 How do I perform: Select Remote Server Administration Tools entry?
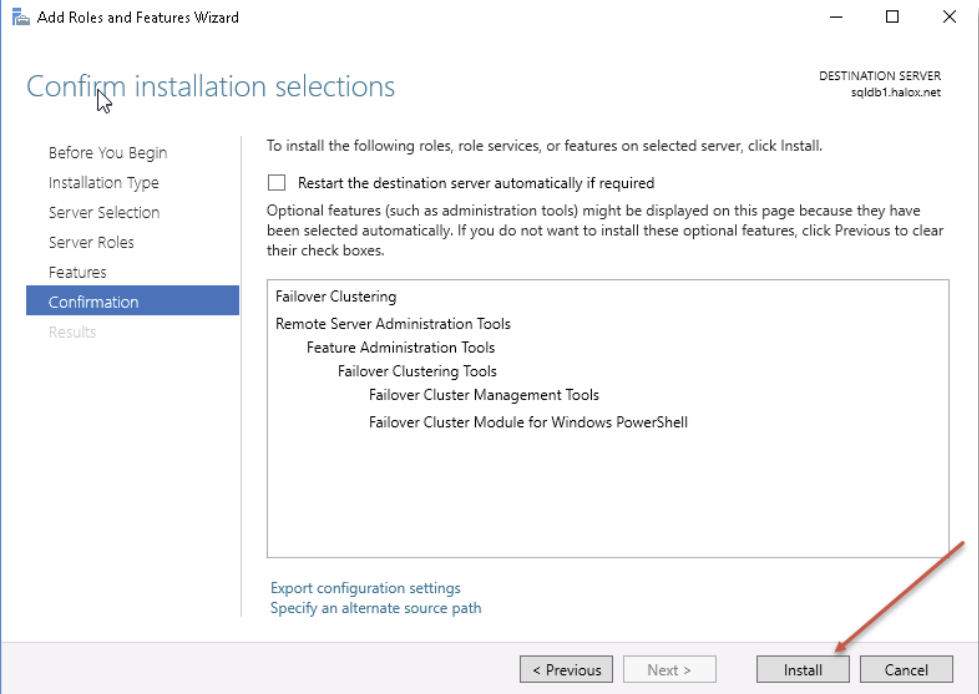[x=393, y=323]
